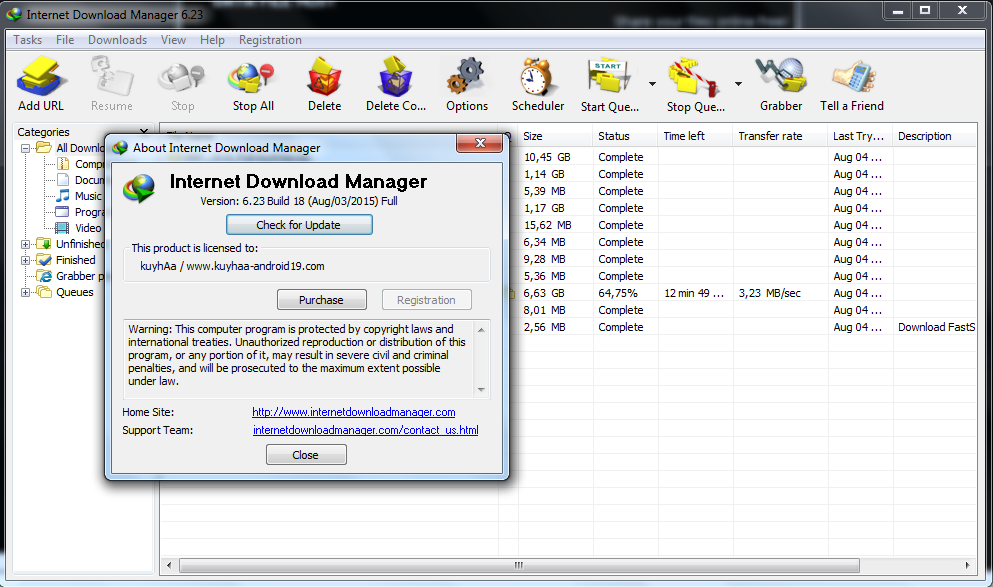Select the Finished category
The image size is (993, 587).
pyautogui.click(x=75, y=260)
